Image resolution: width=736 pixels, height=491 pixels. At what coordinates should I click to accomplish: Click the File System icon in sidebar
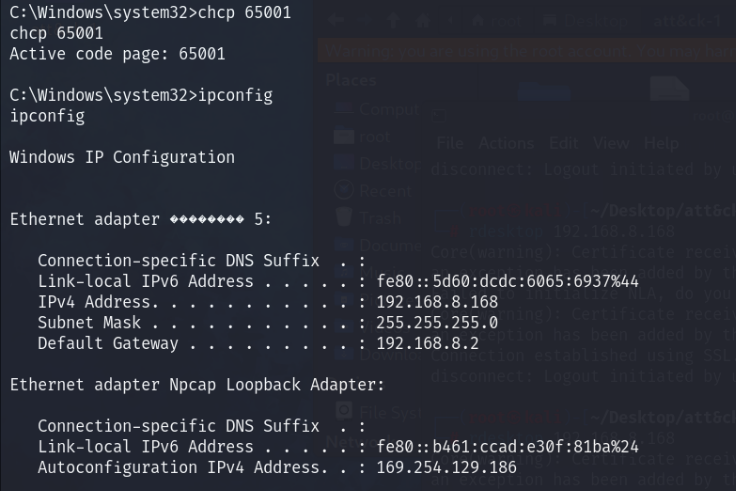tap(343, 408)
